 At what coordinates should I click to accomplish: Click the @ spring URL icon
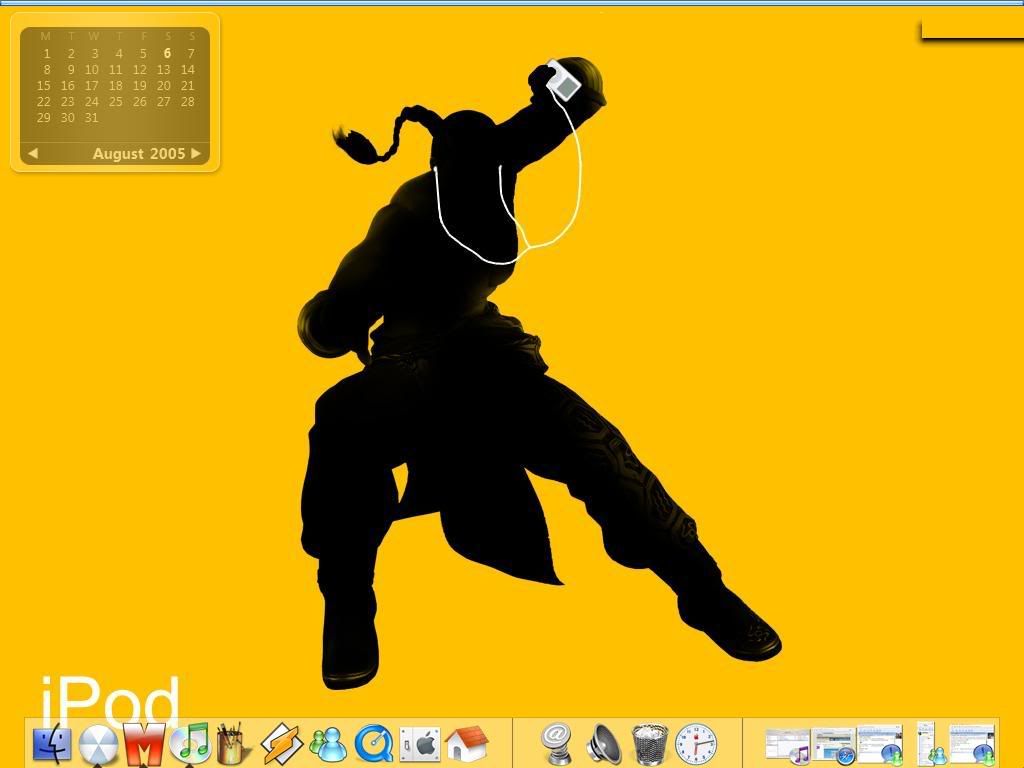(x=557, y=744)
